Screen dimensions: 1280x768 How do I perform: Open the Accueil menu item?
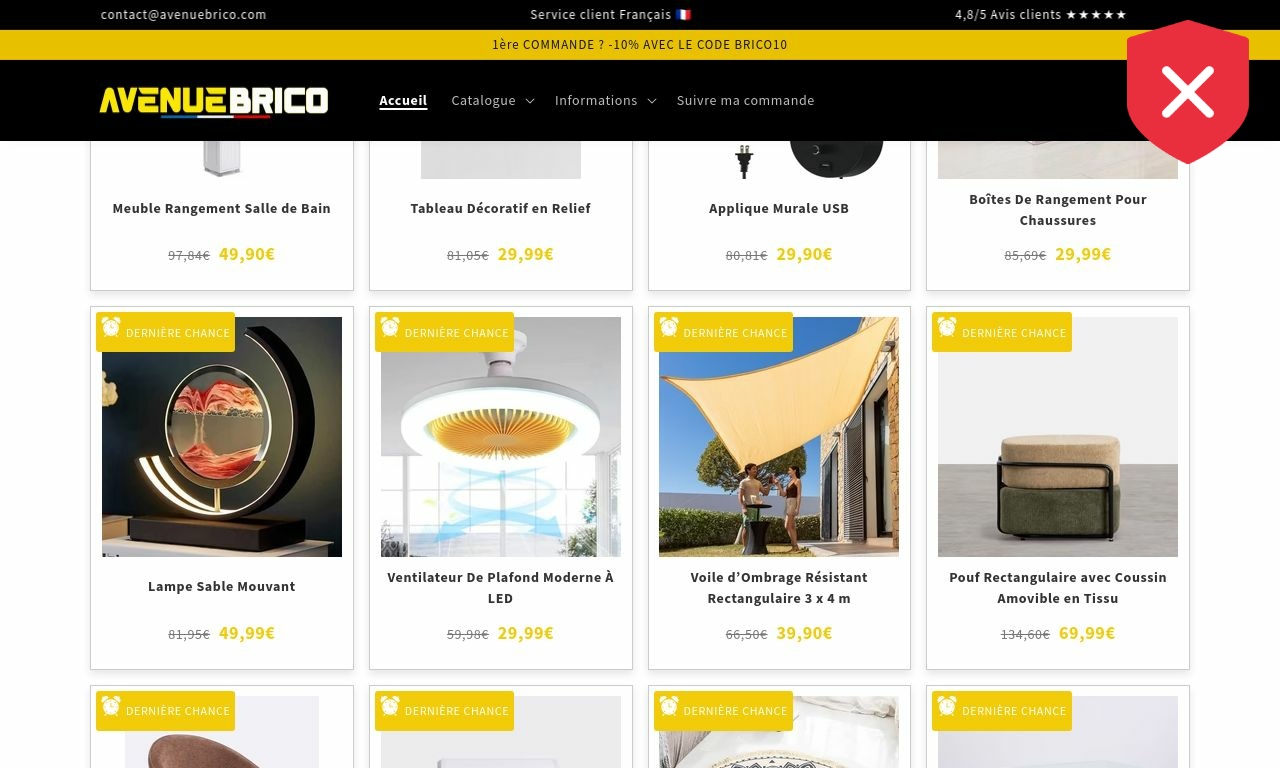pos(403,100)
